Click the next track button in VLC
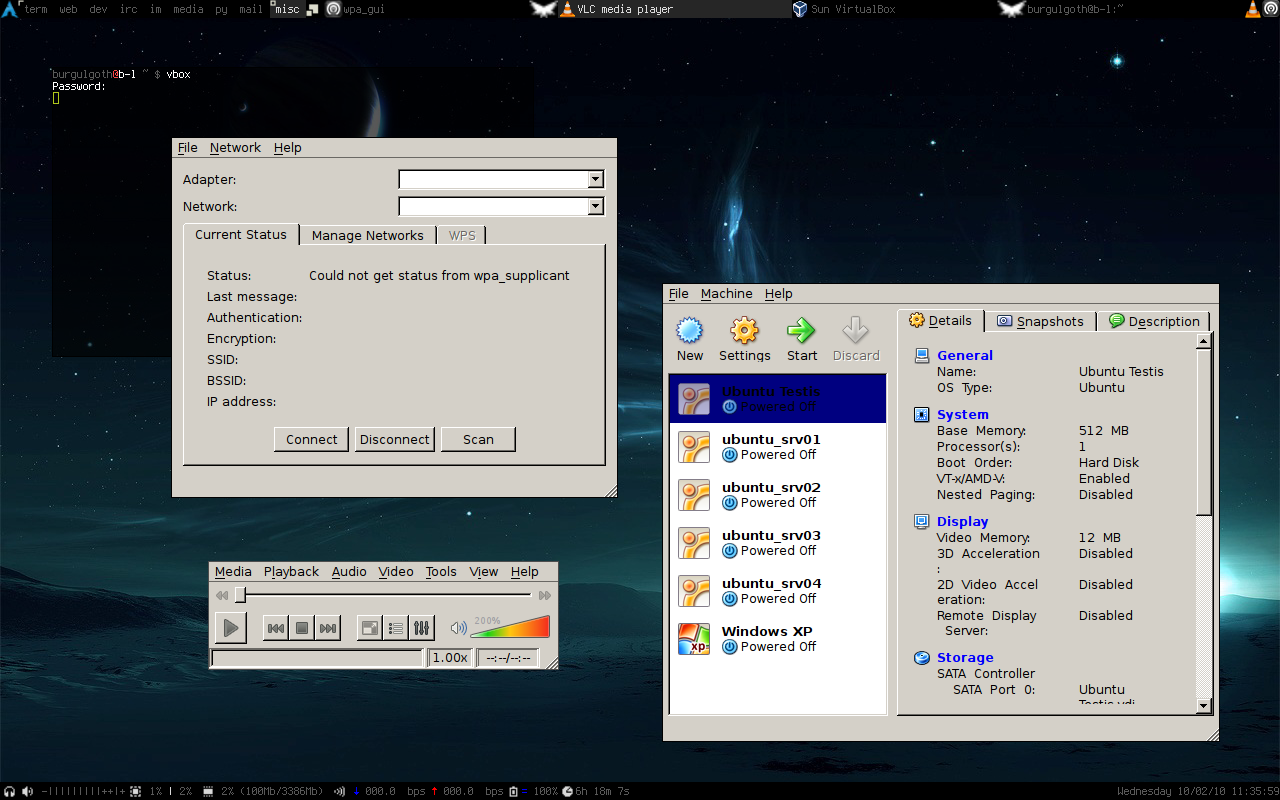Image resolution: width=1280 pixels, height=800 pixels. point(327,628)
